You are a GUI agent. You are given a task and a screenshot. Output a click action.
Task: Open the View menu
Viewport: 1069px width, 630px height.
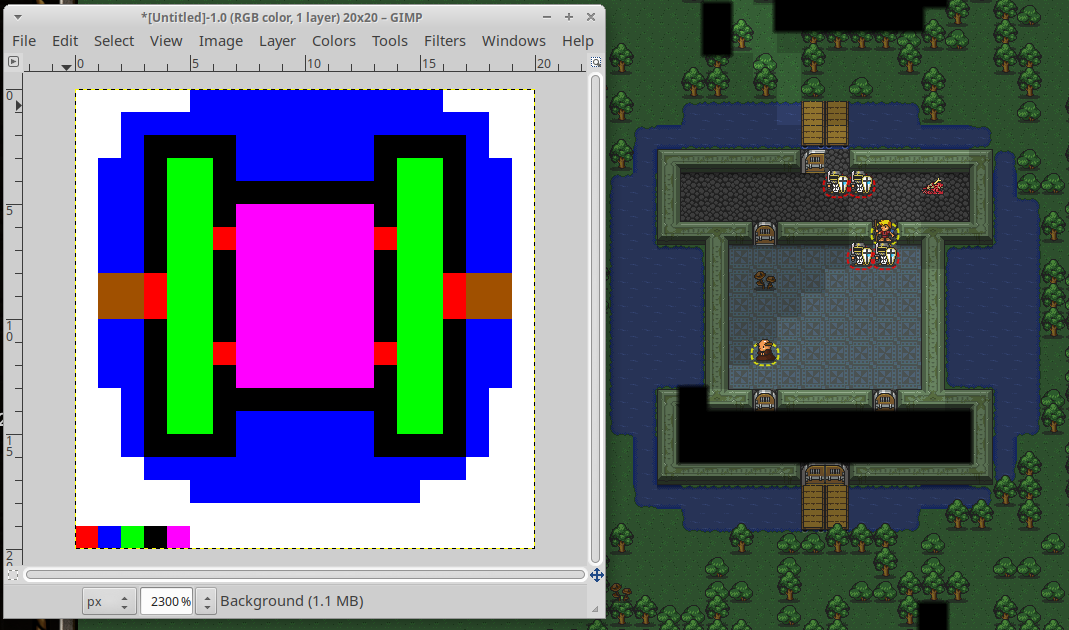(x=166, y=41)
